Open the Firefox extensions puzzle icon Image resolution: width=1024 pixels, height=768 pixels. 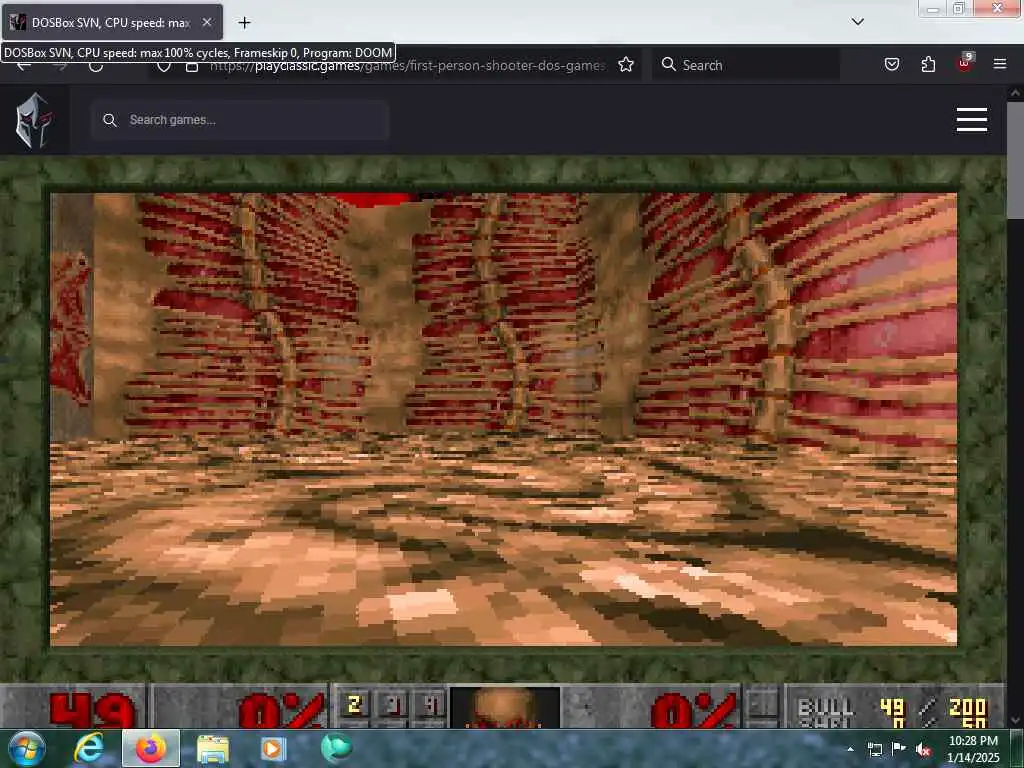coord(928,65)
